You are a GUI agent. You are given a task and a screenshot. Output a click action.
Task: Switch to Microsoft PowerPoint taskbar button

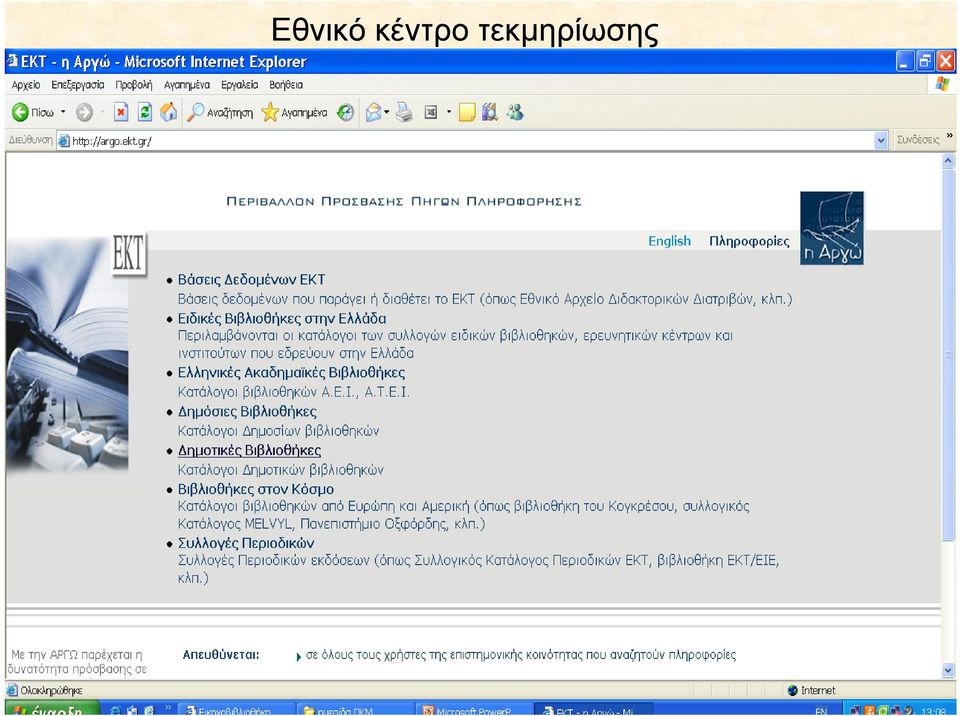click(x=473, y=710)
